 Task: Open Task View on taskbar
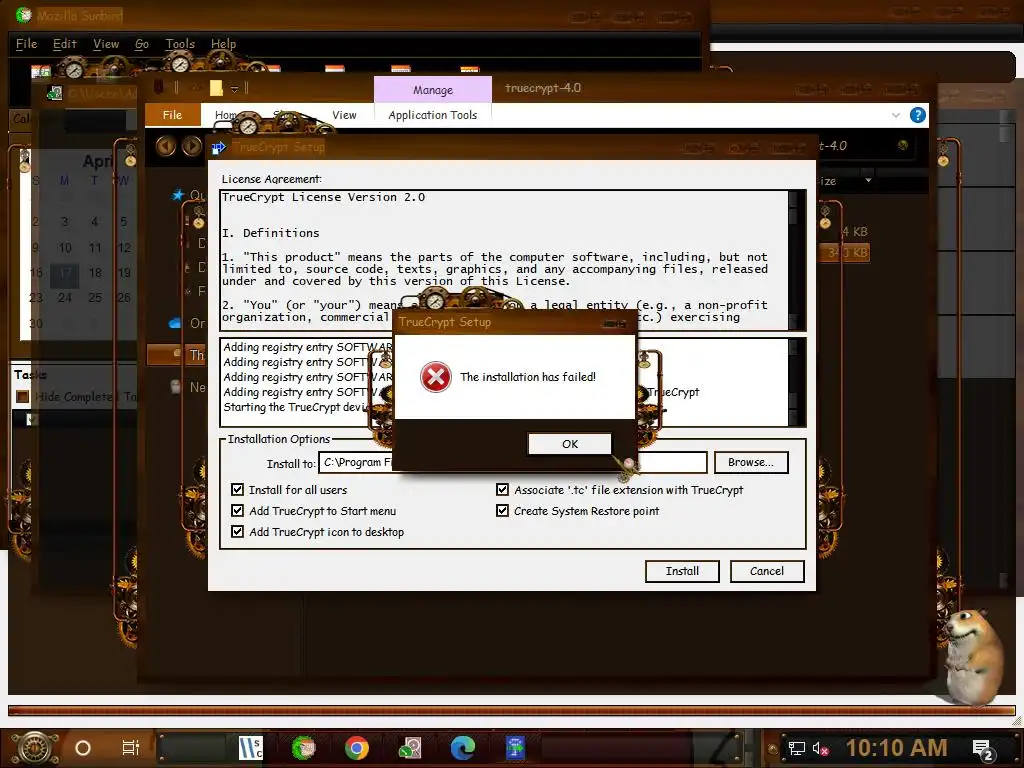tap(131, 748)
